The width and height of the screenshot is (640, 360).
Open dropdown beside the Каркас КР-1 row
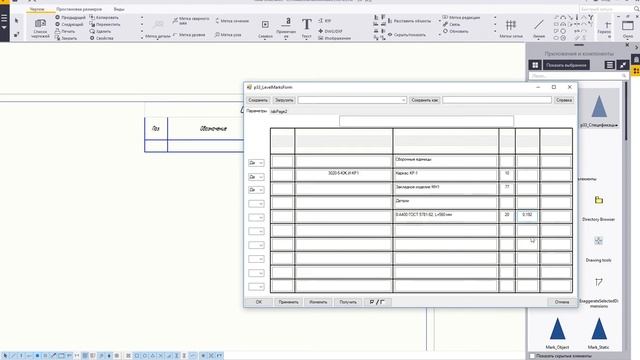point(256,177)
